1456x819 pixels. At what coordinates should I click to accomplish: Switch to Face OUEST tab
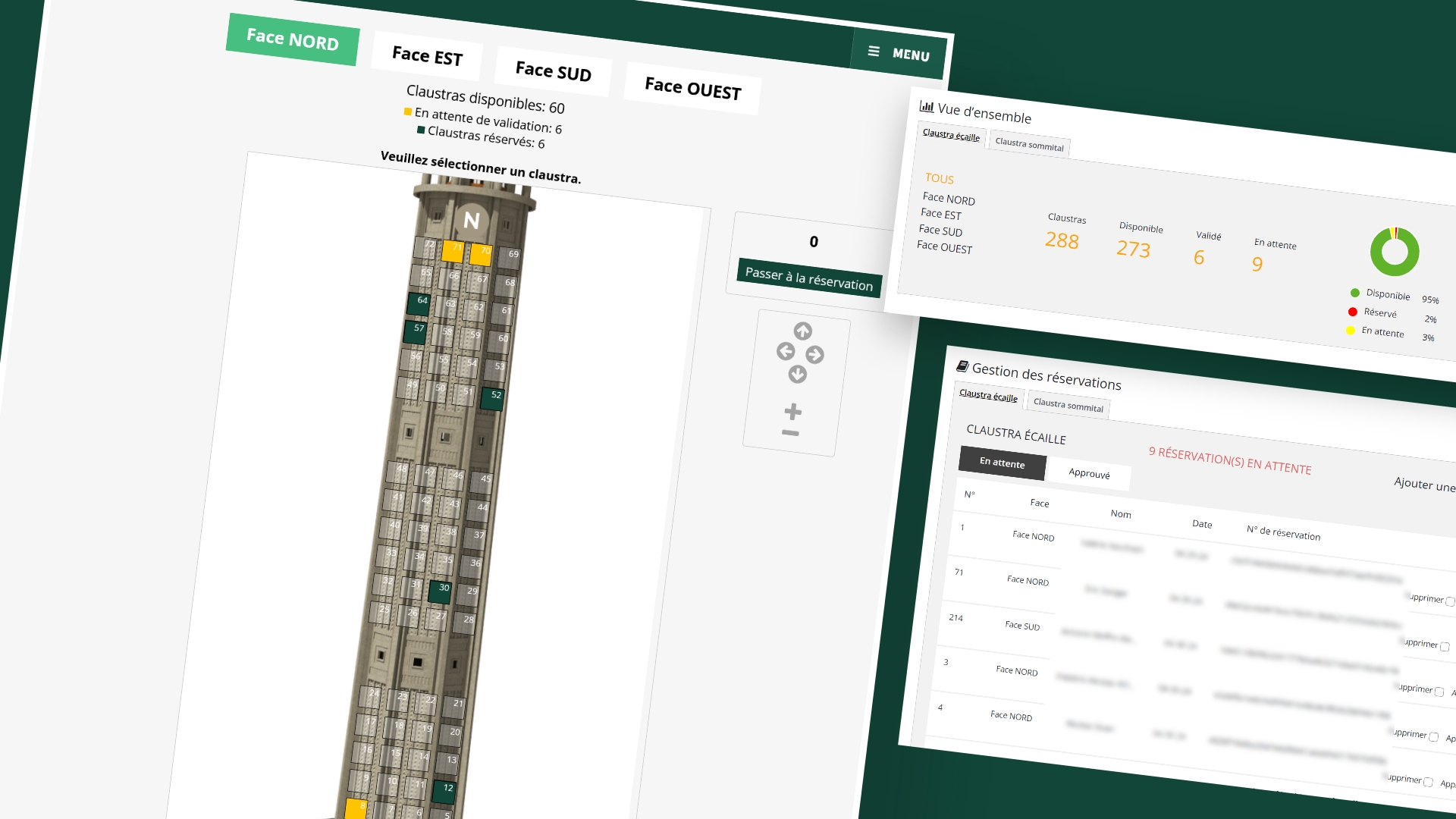pos(692,89)
